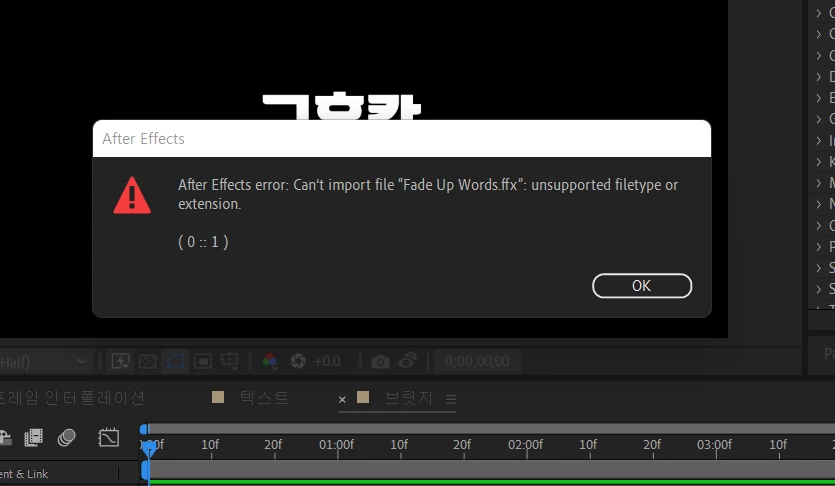Open the Graph Editor
The image size is (835, 486).
(109, 438)
